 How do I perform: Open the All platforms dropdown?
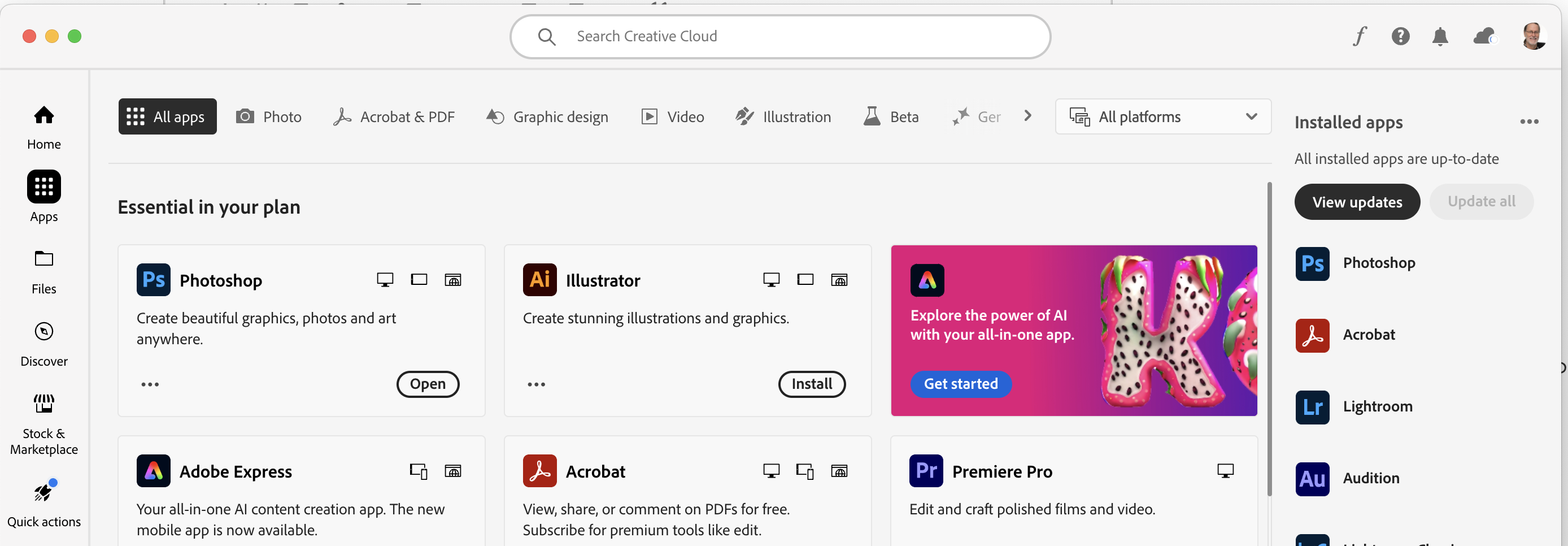1162,116
